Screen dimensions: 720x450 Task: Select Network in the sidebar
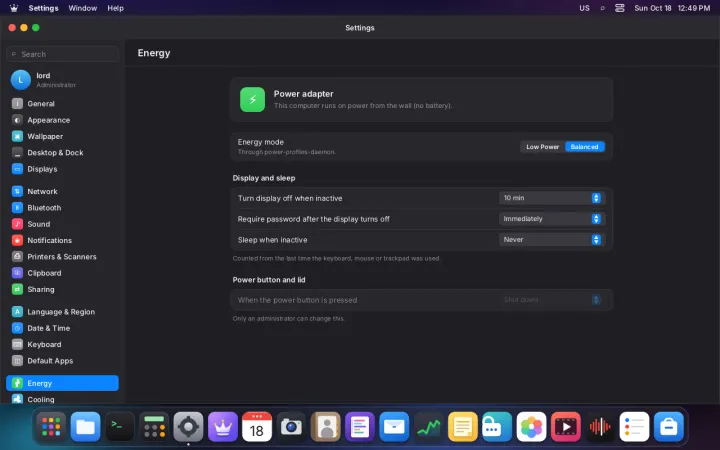tap(62, 191)
